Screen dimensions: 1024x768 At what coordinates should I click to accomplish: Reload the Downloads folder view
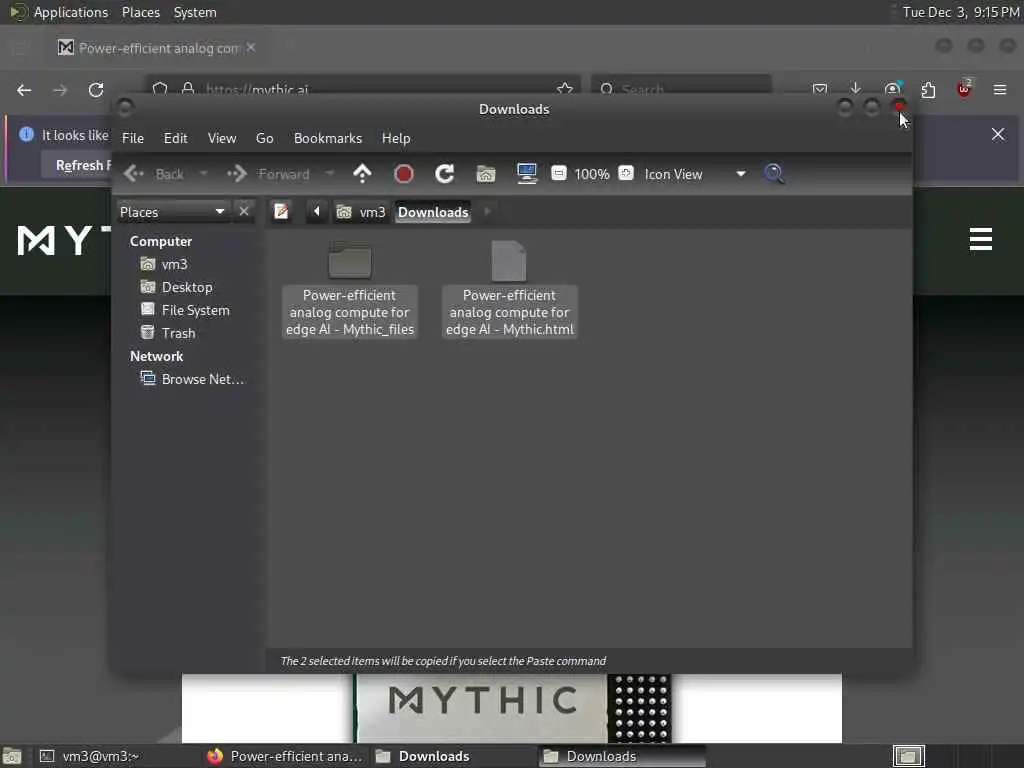pyautogui.click(x=445, y=174)
